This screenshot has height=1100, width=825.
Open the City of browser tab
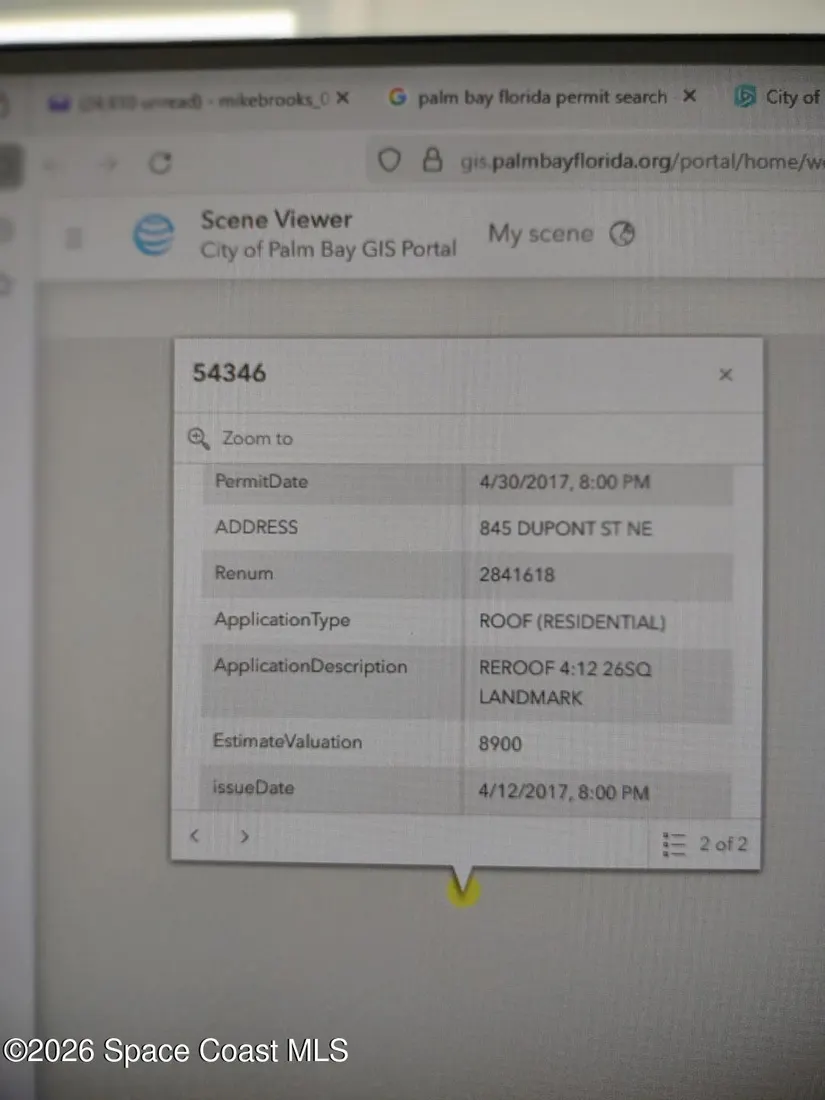780,97
